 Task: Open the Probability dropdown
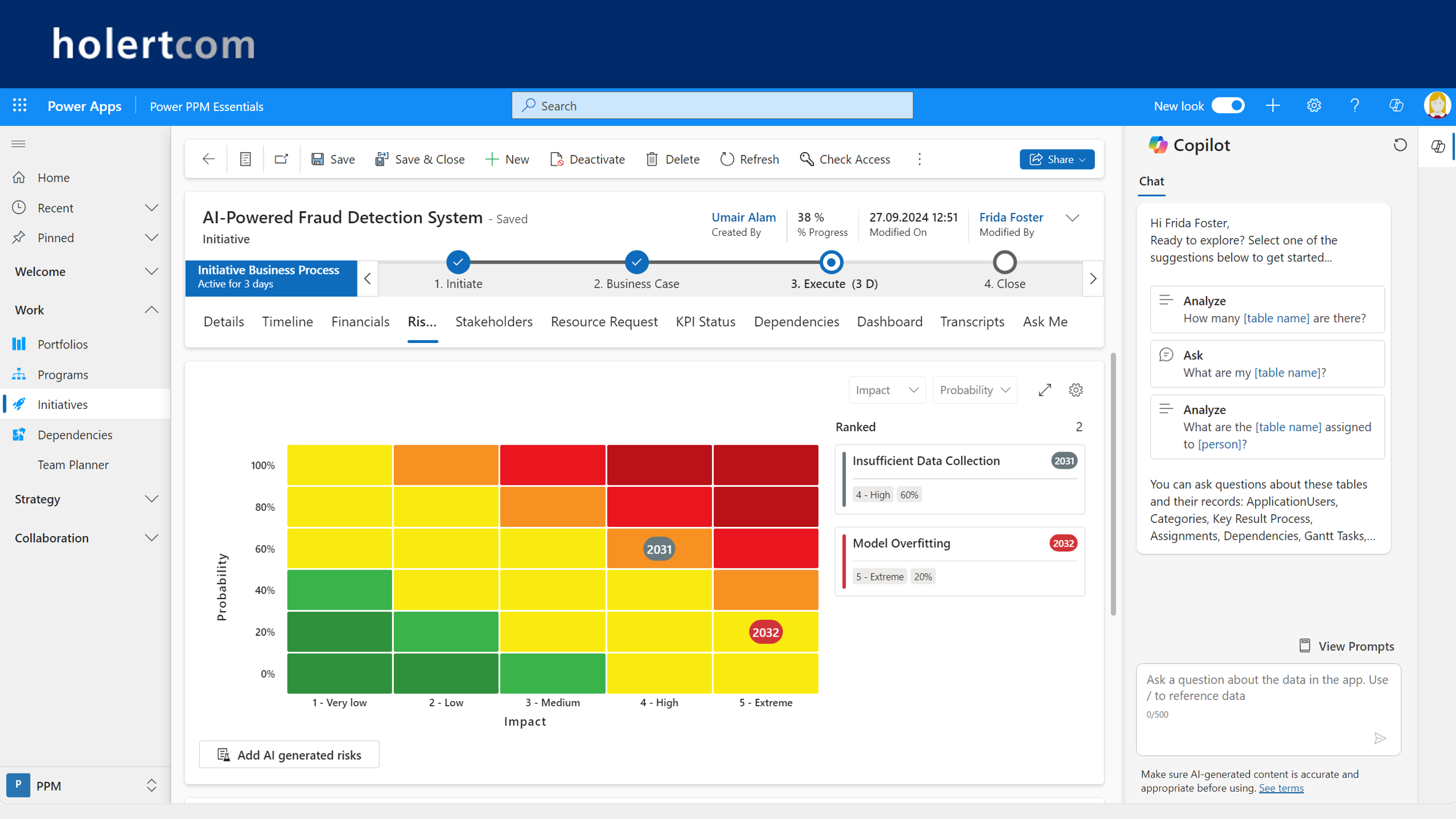974,390
